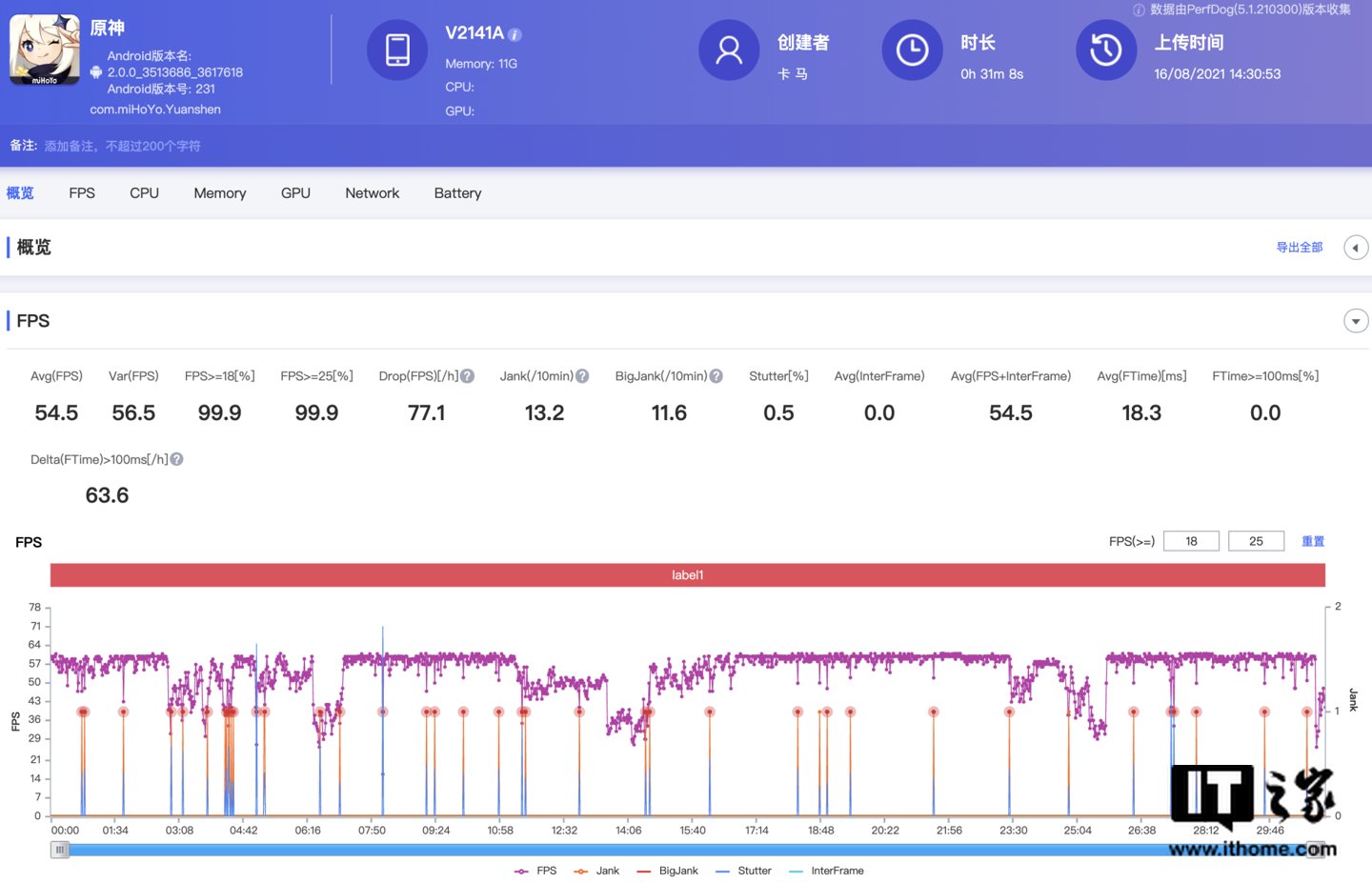This screenshot has height=883, width=1372.
Task: Click the Jank value 13.2
Action: coord(544,412)
